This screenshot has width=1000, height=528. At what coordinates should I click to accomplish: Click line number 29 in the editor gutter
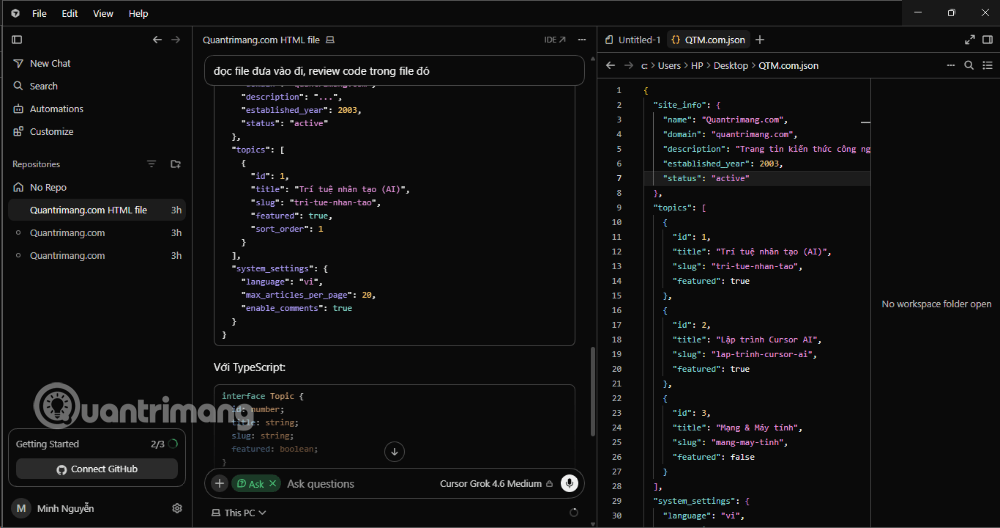click(616, 501)
